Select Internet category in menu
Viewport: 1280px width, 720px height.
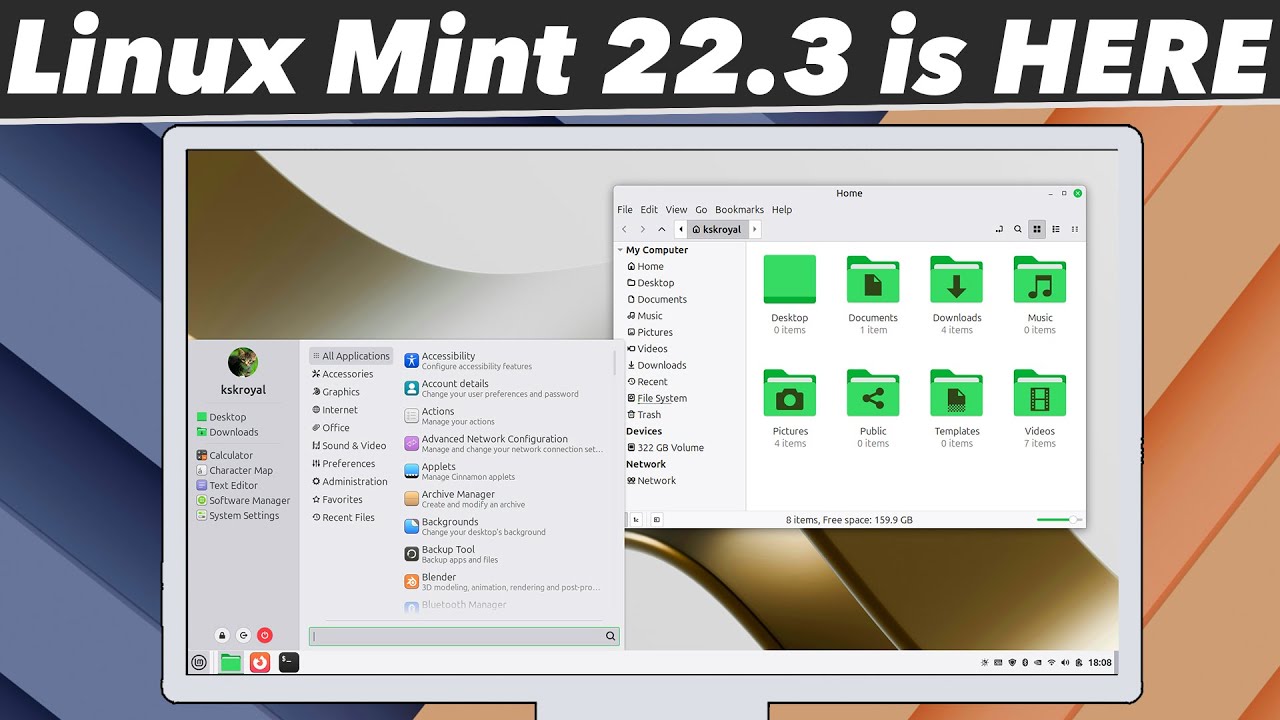tap(334, 410)
